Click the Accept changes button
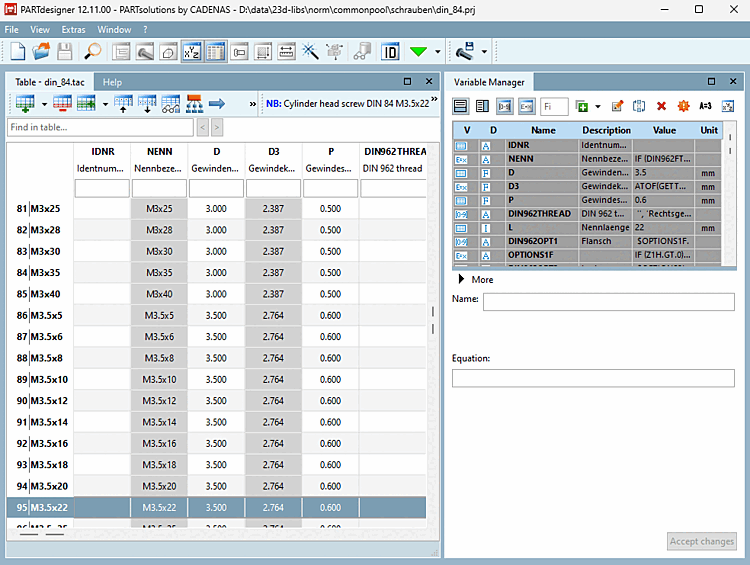750x565 pixels. tap(701, 541)
